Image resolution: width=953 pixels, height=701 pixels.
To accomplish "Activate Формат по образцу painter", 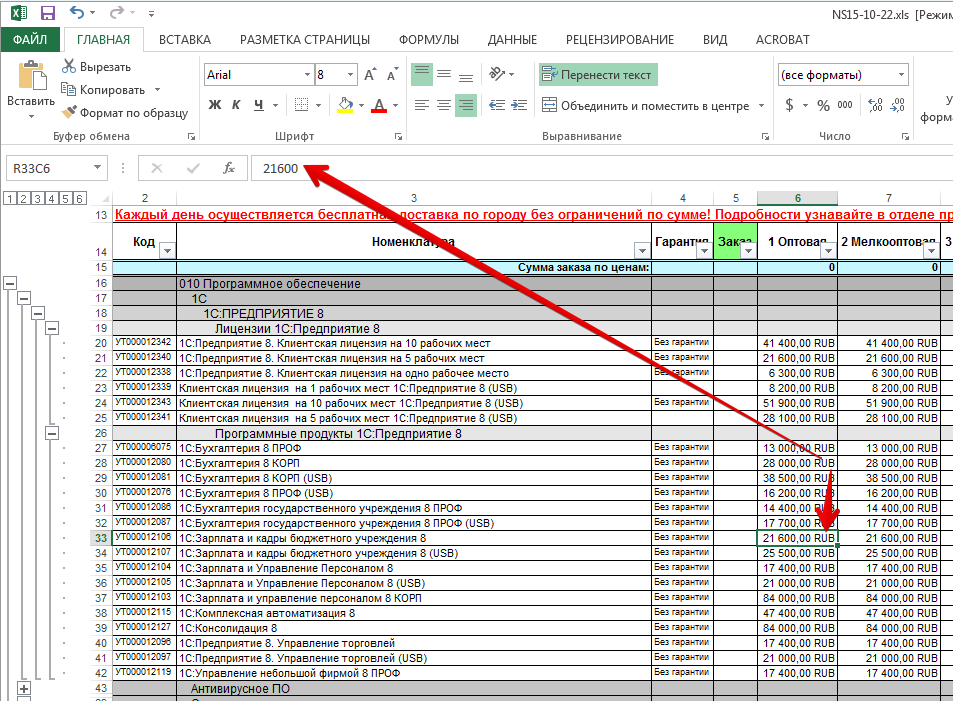I will [125, 112].
